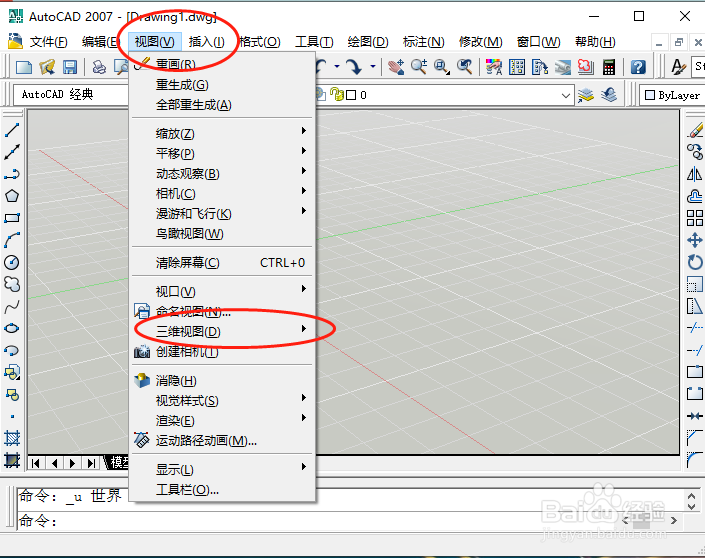Screen dimensions: 705x558
Task: Click the Open file icon
Action: [47, 67]
